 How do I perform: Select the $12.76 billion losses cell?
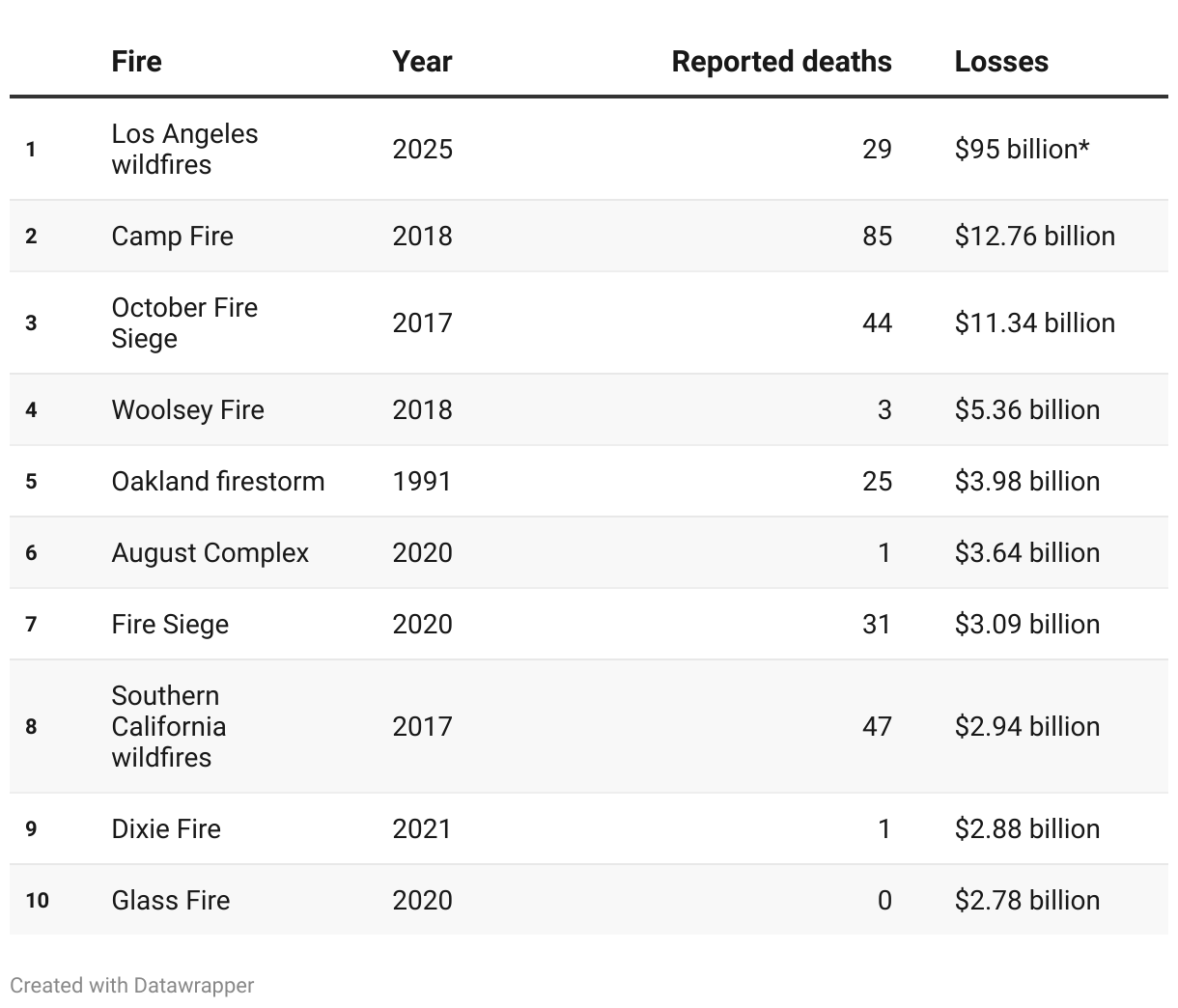point(1034,237)
